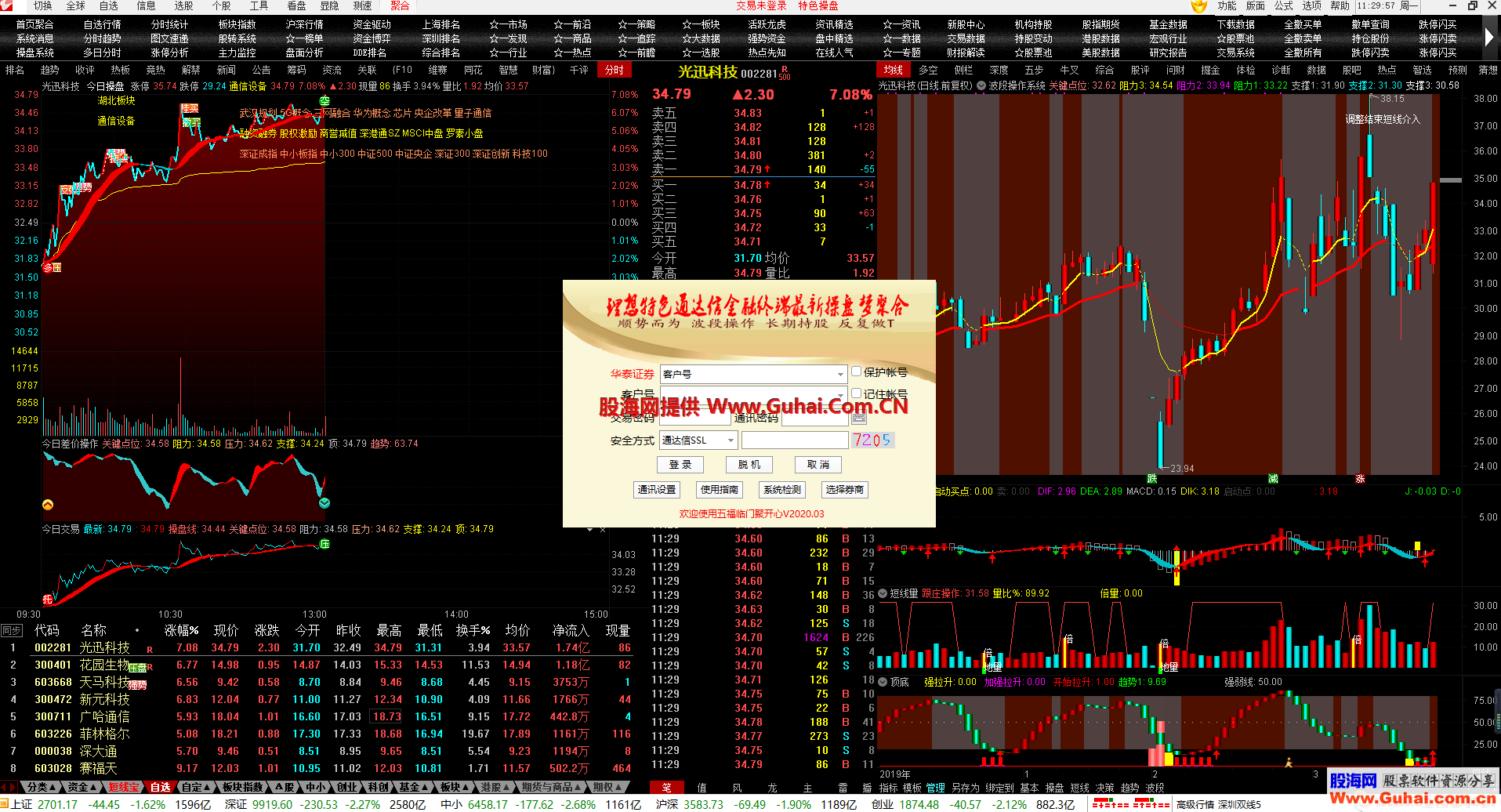Click the 雷 button under tick list
Viewport: 1501px width, 812px height.
(843, 787)
